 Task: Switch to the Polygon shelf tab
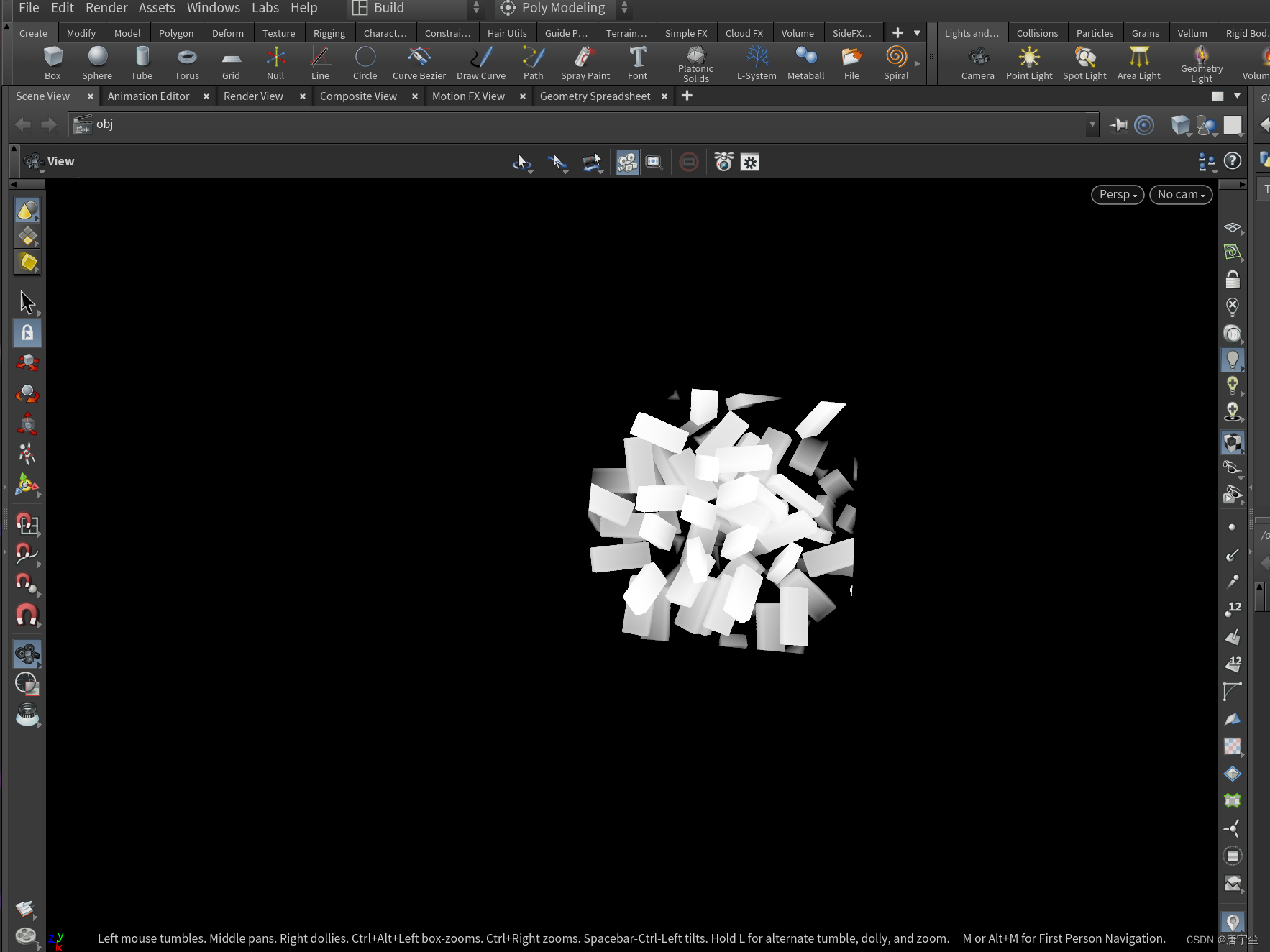pyautogui.click(x=176, y=33)
